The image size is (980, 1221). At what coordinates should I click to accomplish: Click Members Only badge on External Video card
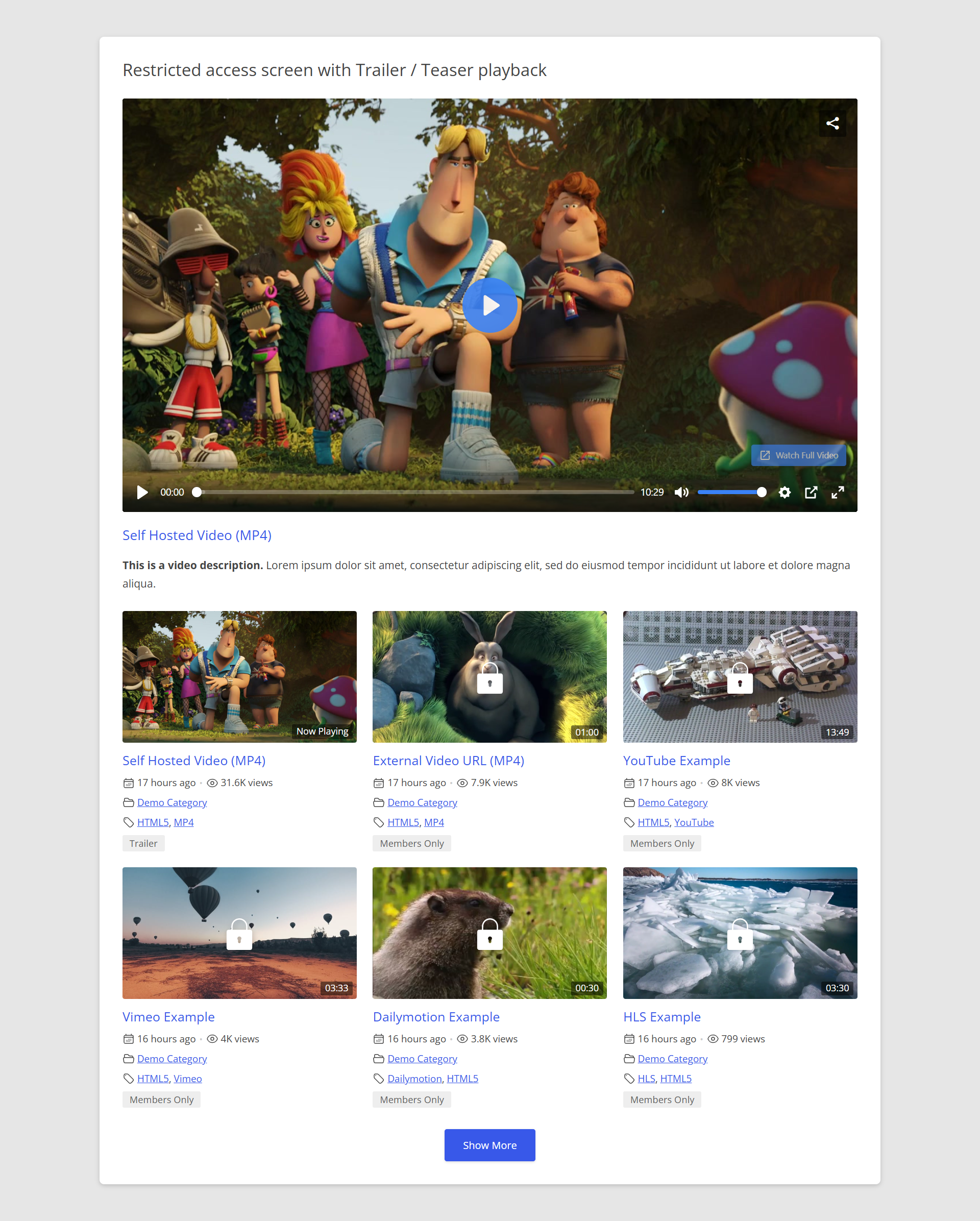pos(411,843)
